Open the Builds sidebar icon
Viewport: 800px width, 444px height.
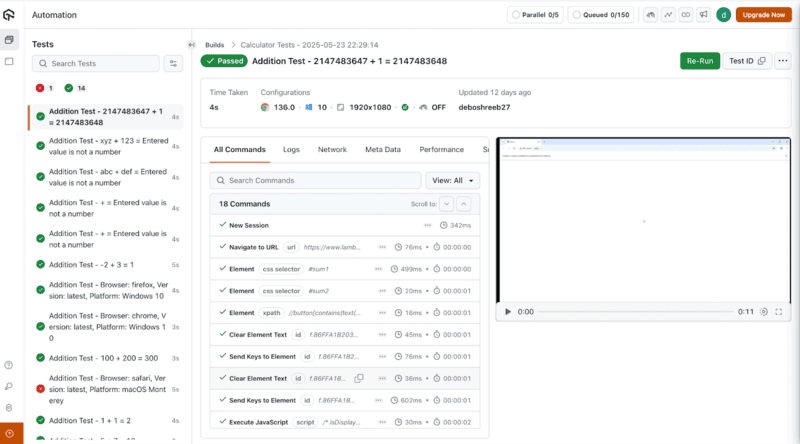pos(9,40)
